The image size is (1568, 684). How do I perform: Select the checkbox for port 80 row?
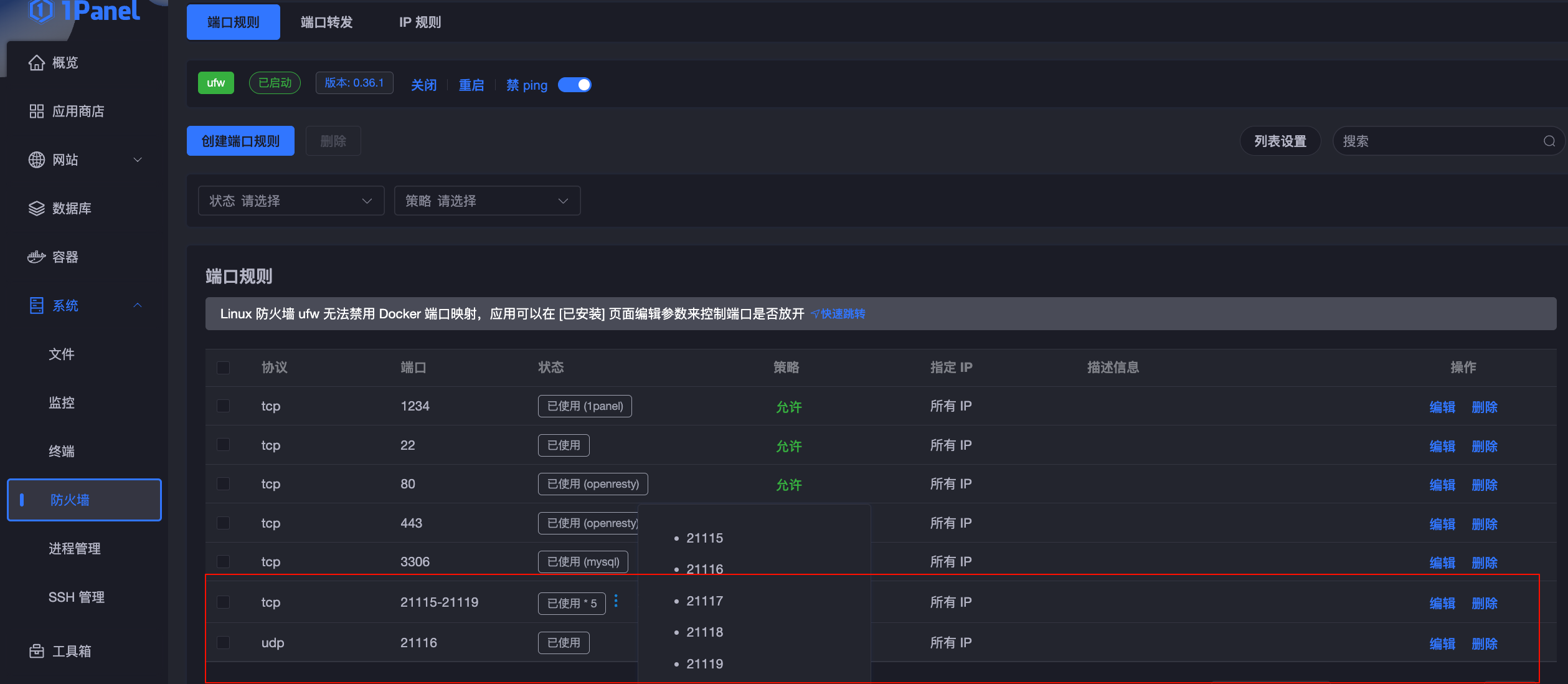(x=224, y=484)
